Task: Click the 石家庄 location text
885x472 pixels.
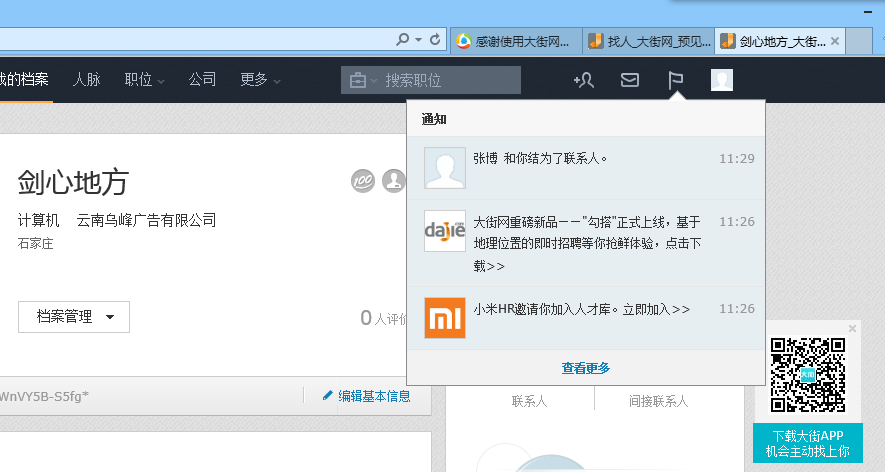Action: 36,244
